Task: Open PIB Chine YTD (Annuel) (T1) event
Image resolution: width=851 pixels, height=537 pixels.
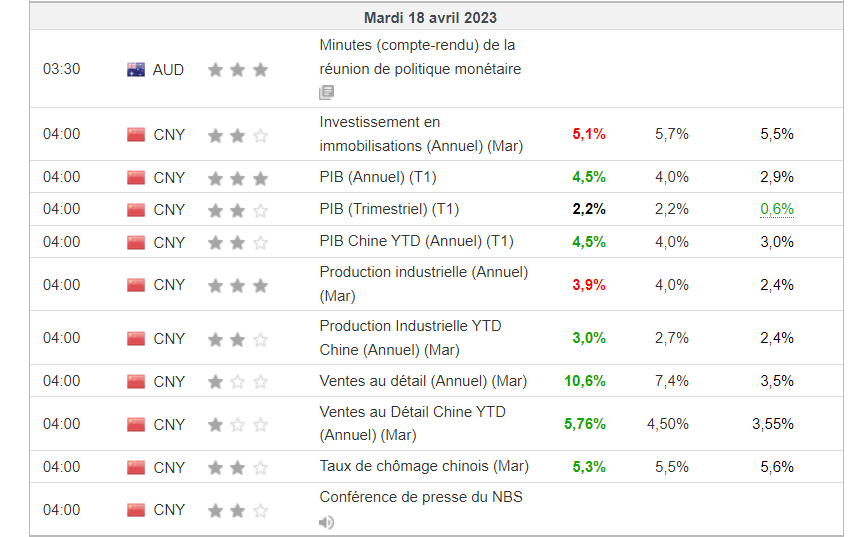Action: [x=416, y=241]
